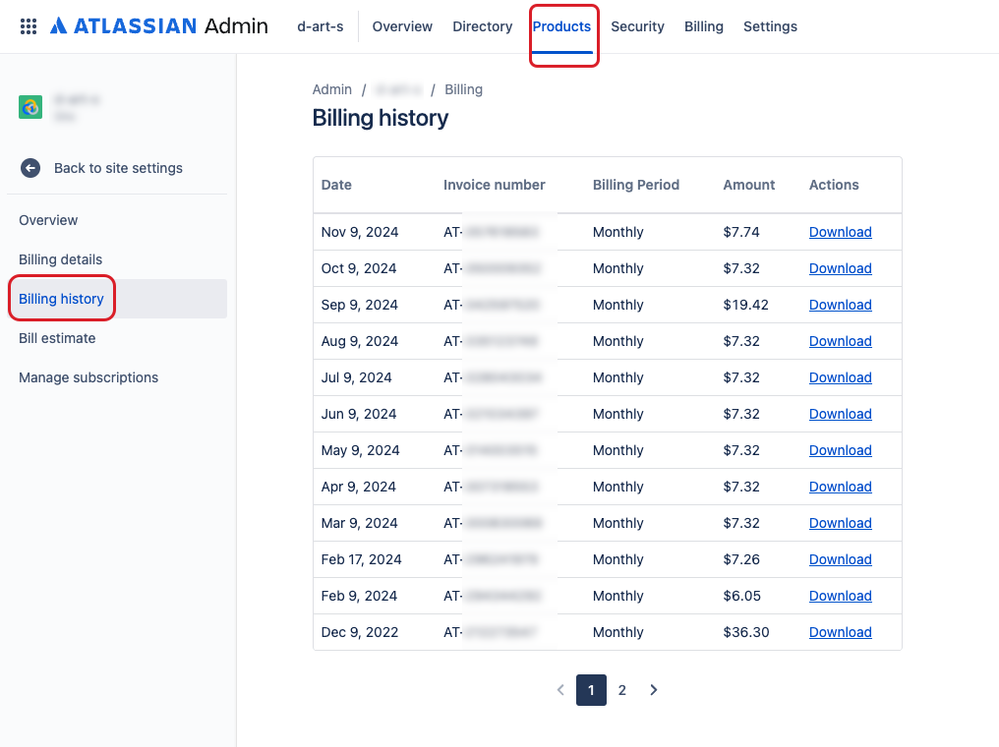Image resolution: width=999 pixels, height=747 pixels.
Task: Download the May 9, 2024 invoice
Action: click(840, 450)
